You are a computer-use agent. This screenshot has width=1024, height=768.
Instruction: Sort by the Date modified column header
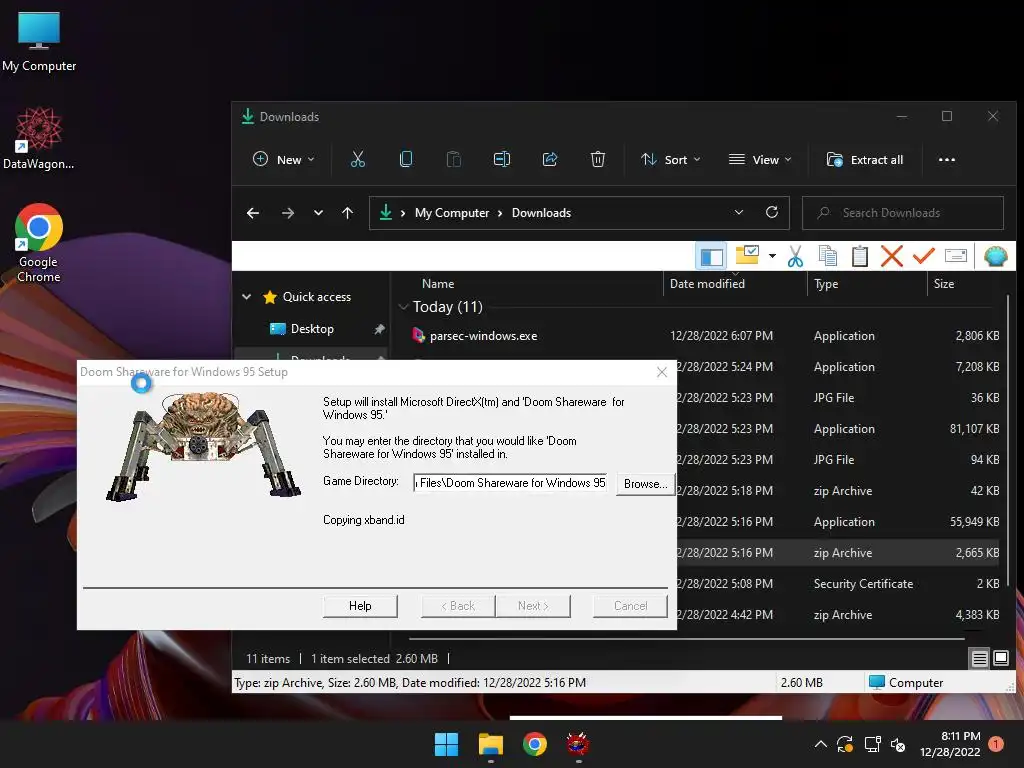707,284
